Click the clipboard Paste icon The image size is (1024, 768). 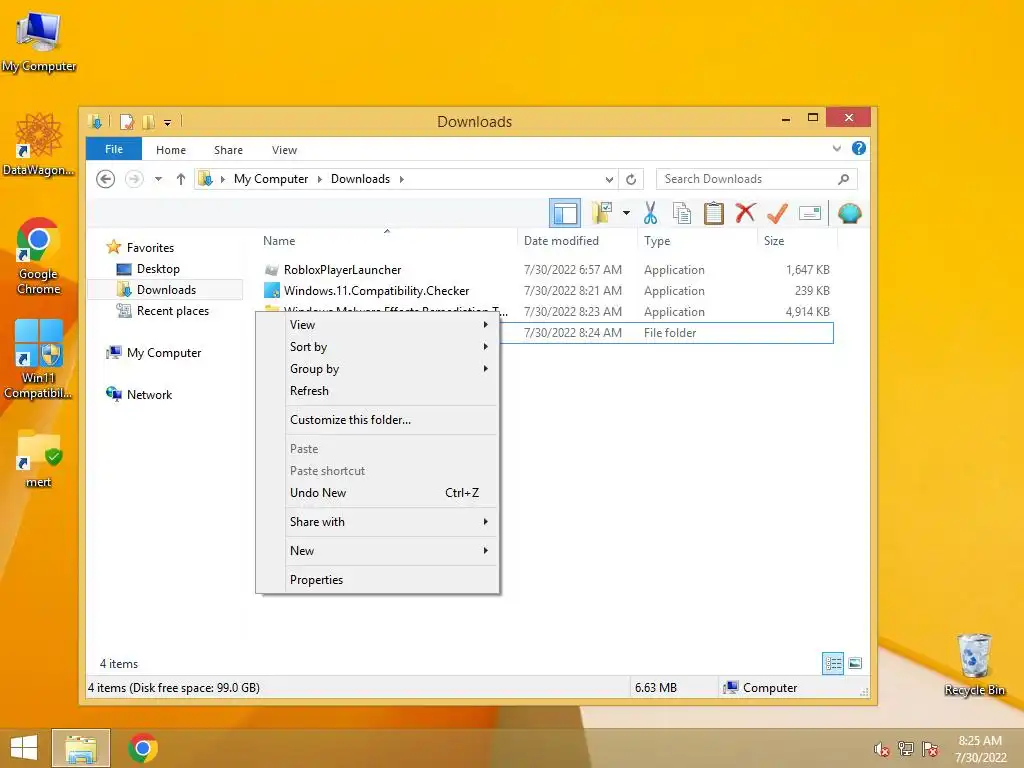click(x=713, y=213)
